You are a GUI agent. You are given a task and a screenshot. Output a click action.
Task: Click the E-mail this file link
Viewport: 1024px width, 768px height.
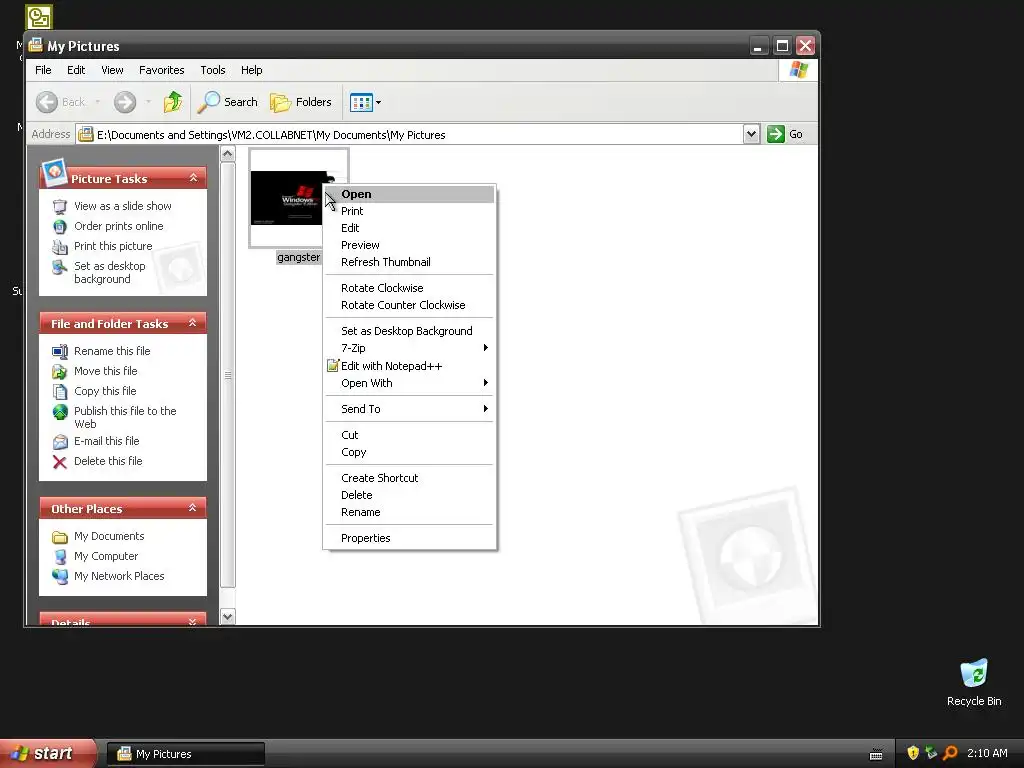pos(106,441)
